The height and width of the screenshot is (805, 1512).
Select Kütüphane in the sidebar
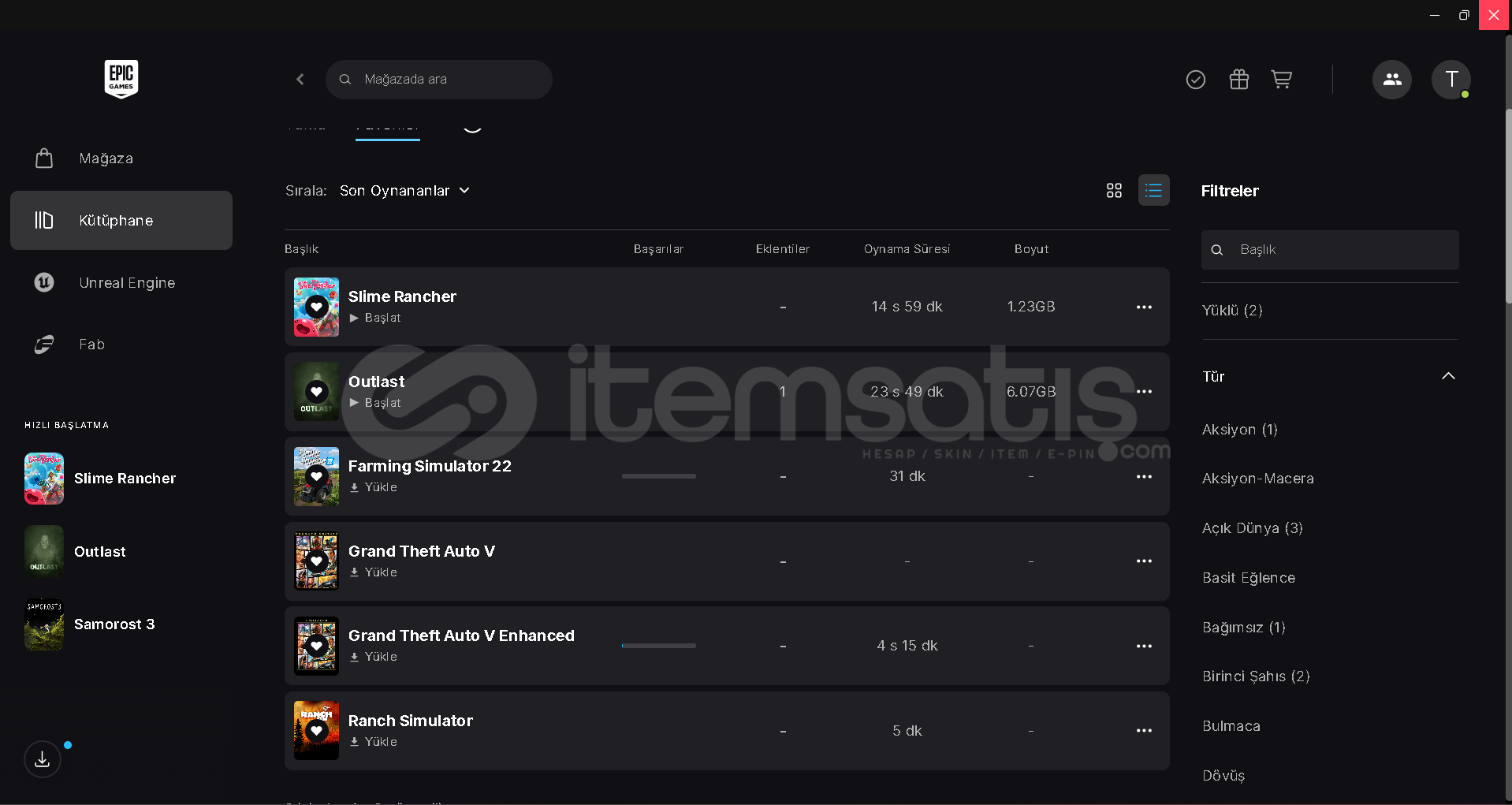coord(121,221)
